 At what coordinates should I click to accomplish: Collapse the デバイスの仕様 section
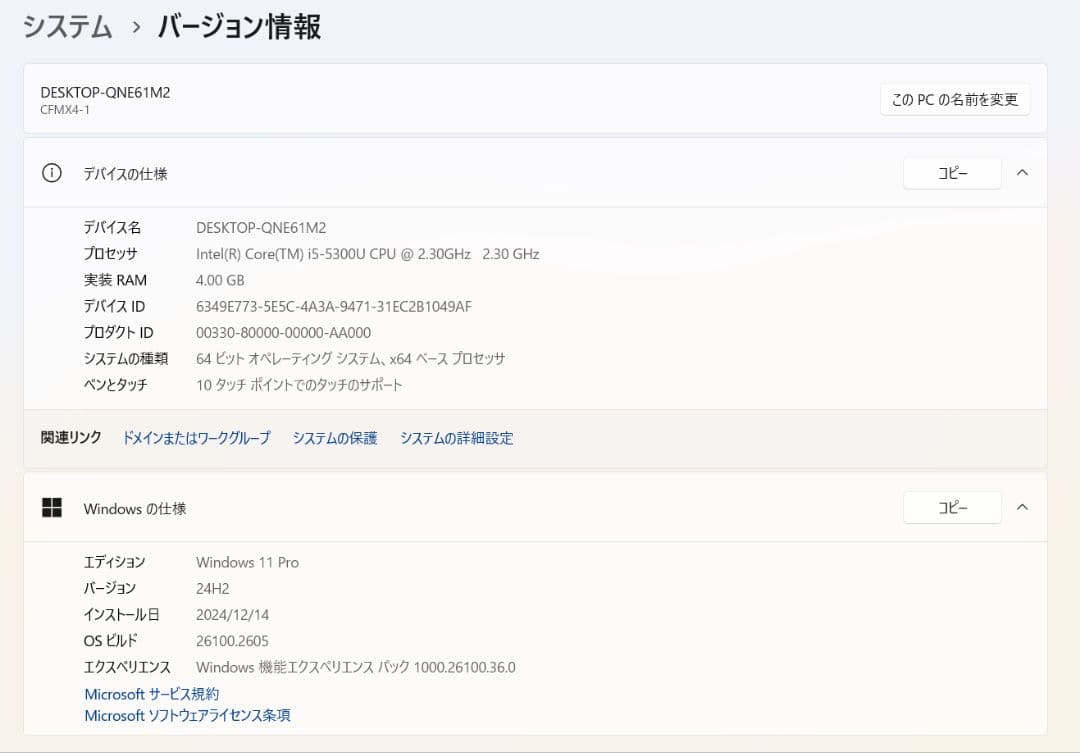click(x=1022, y=173)
